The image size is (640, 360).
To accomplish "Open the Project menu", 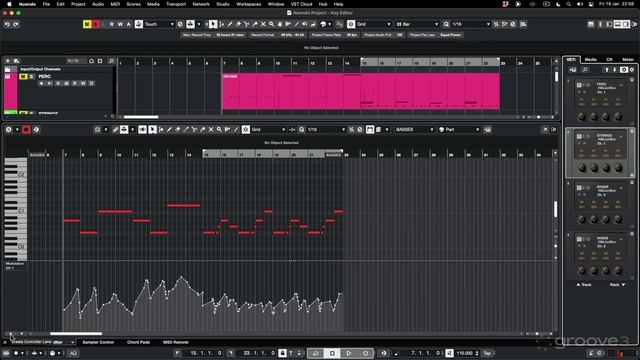I will pyautogui.click(x=78, y=4).
